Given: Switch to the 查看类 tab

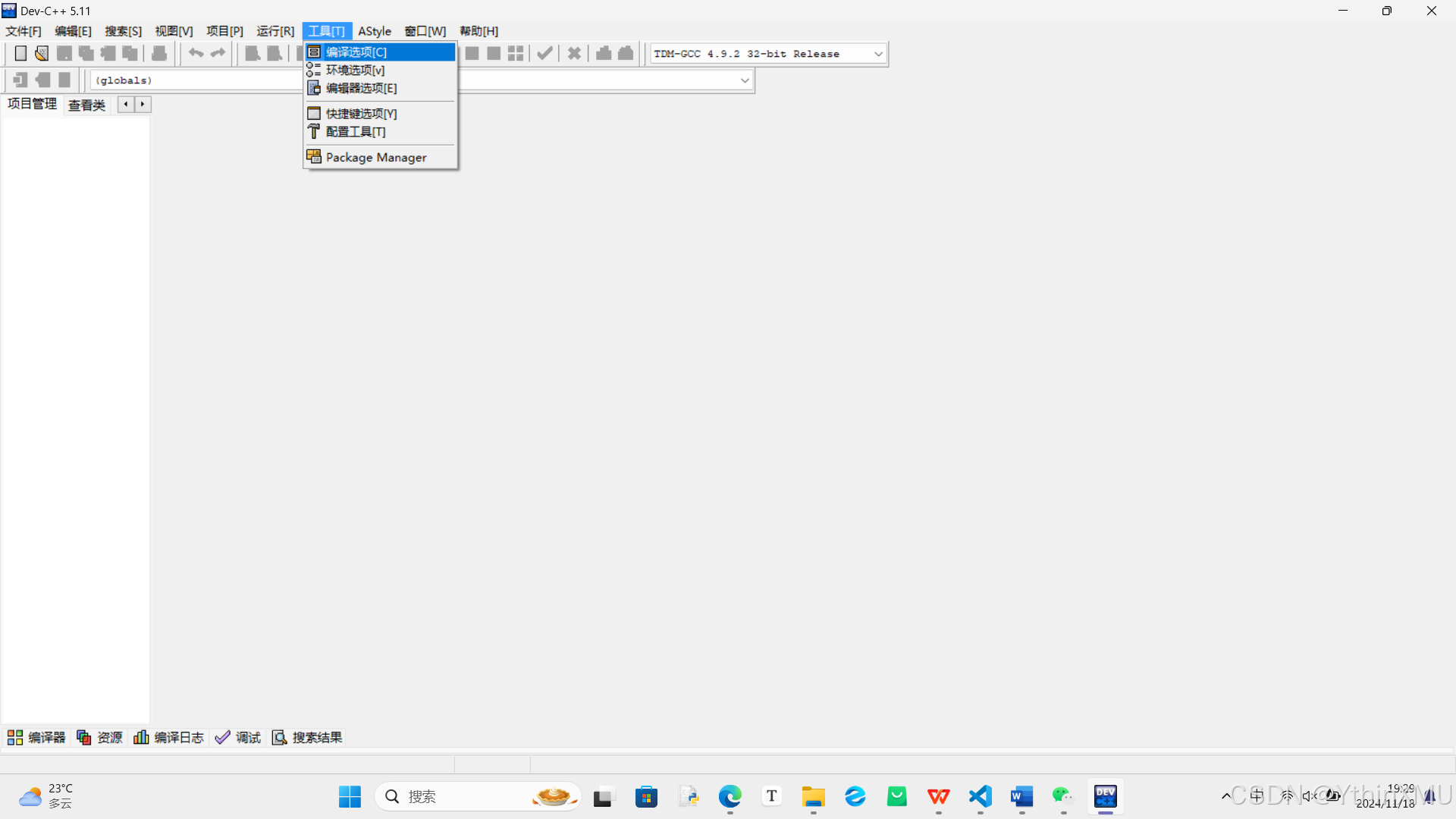Looking at the screenshot, I should pyautogui.click(x=86, y=105).
